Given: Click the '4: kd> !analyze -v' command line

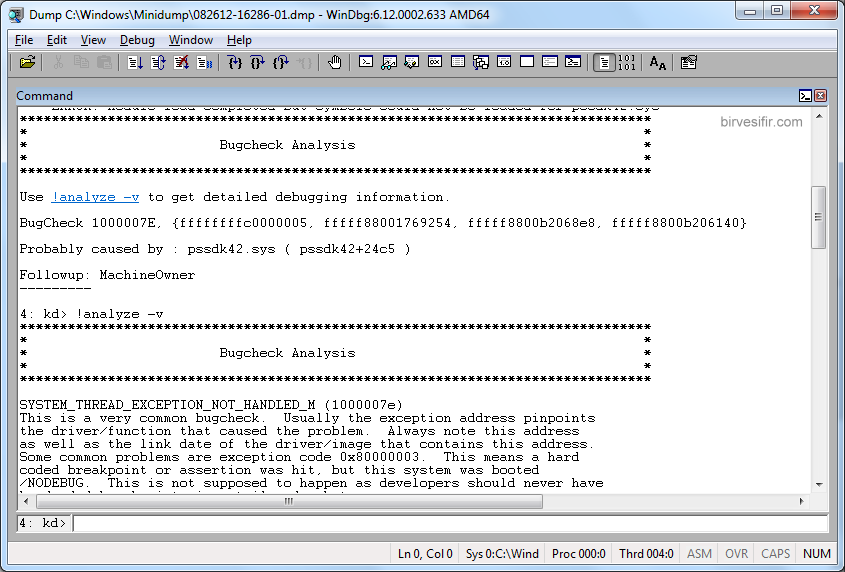Looking at the screenshot, I should 92,314.
